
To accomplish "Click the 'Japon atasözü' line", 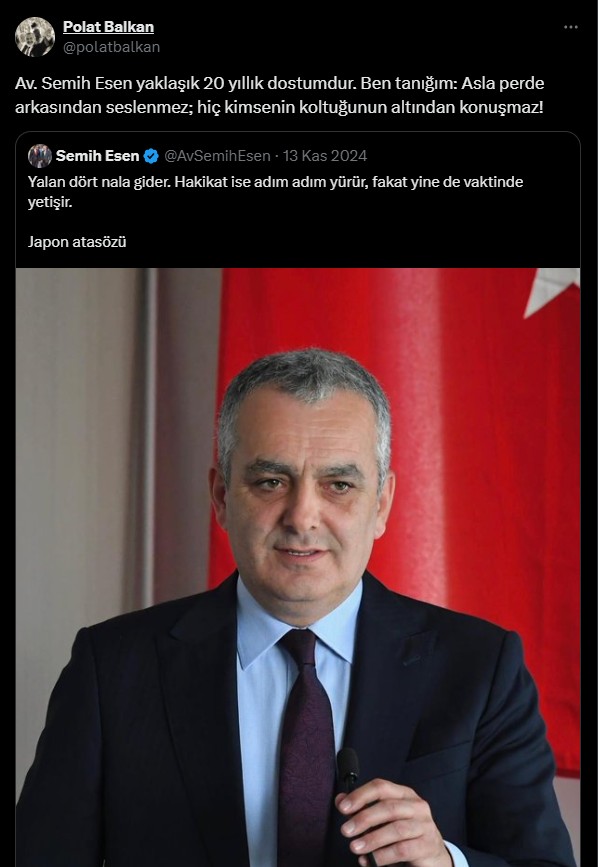I will (77, 242).
